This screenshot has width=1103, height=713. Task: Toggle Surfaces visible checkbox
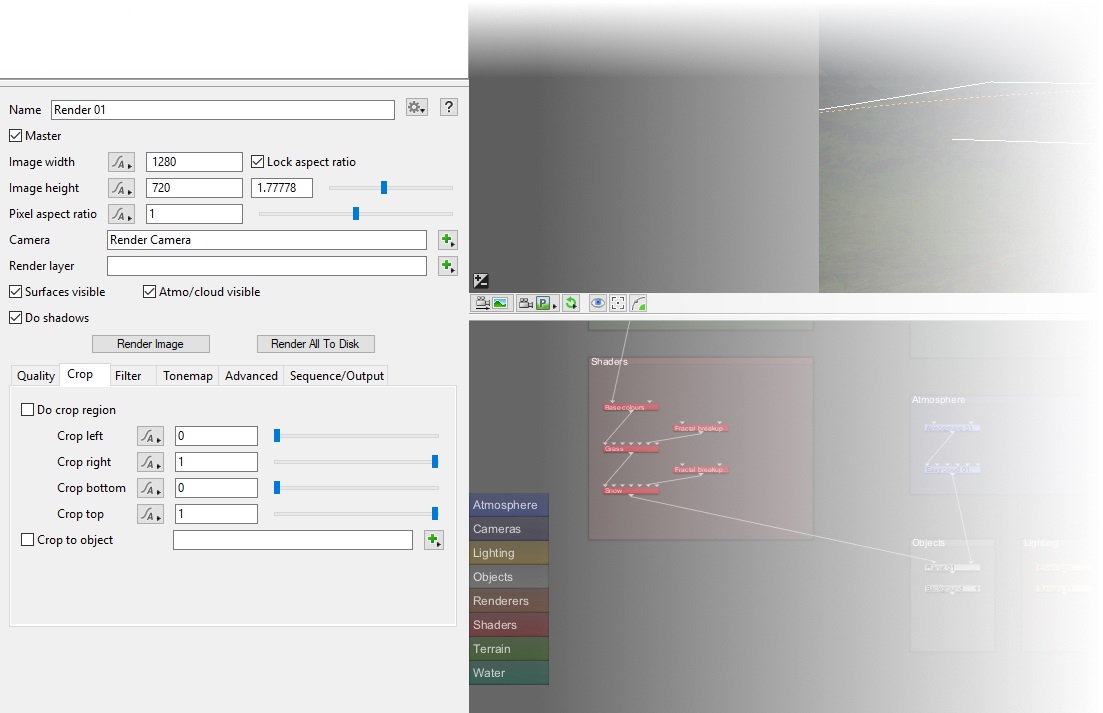[x=15, y=292]
